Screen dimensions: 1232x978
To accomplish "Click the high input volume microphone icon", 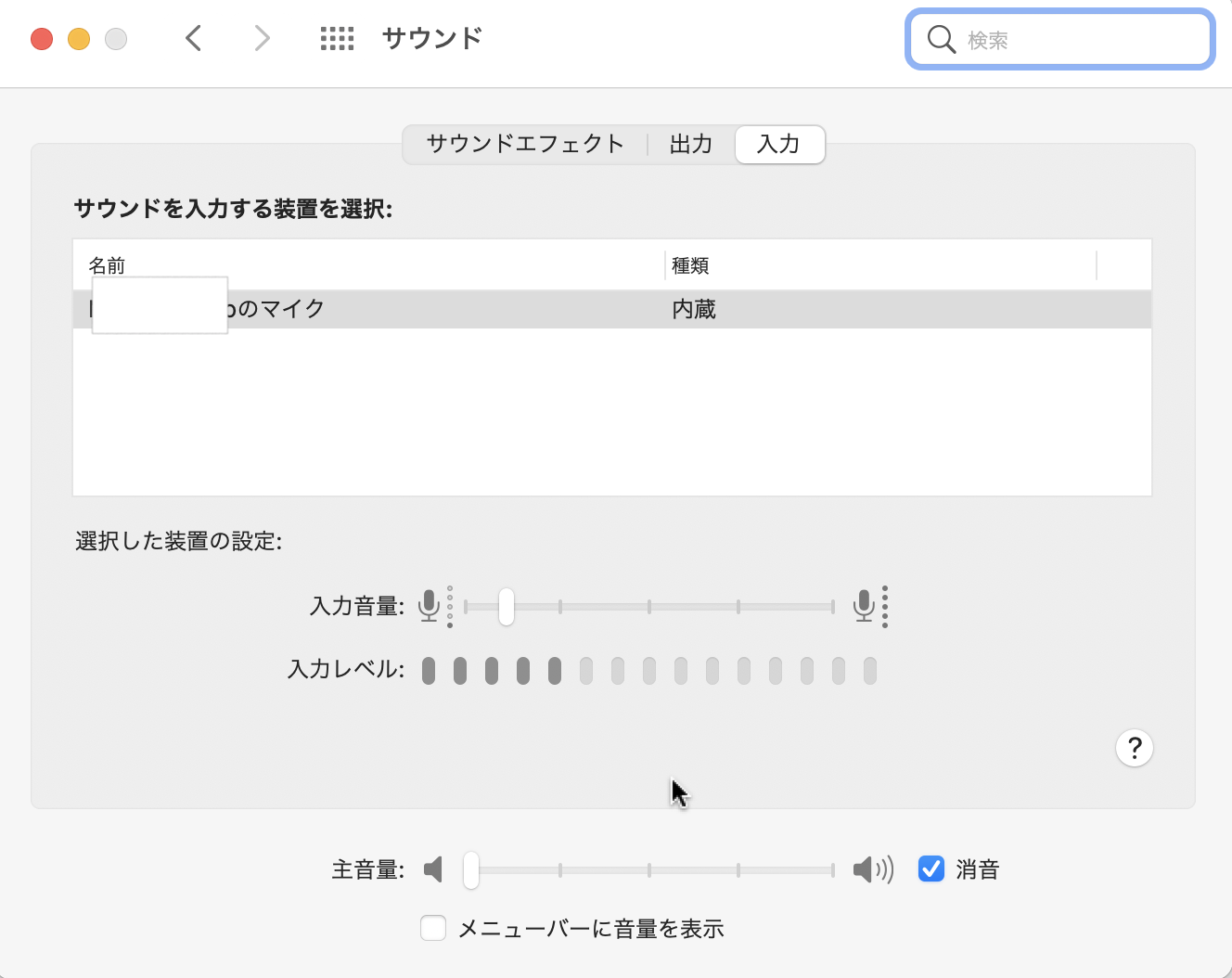I will [864, 606].
